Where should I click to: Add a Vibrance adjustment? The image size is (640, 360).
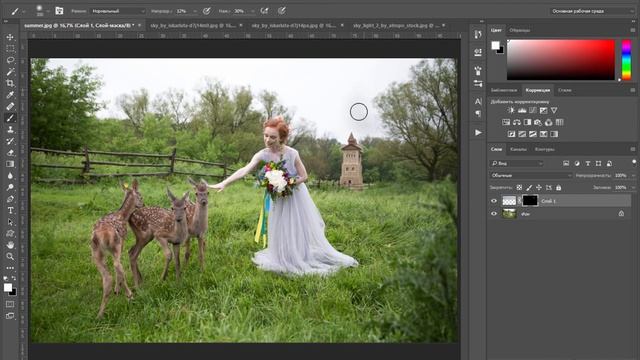pos(554,110)
